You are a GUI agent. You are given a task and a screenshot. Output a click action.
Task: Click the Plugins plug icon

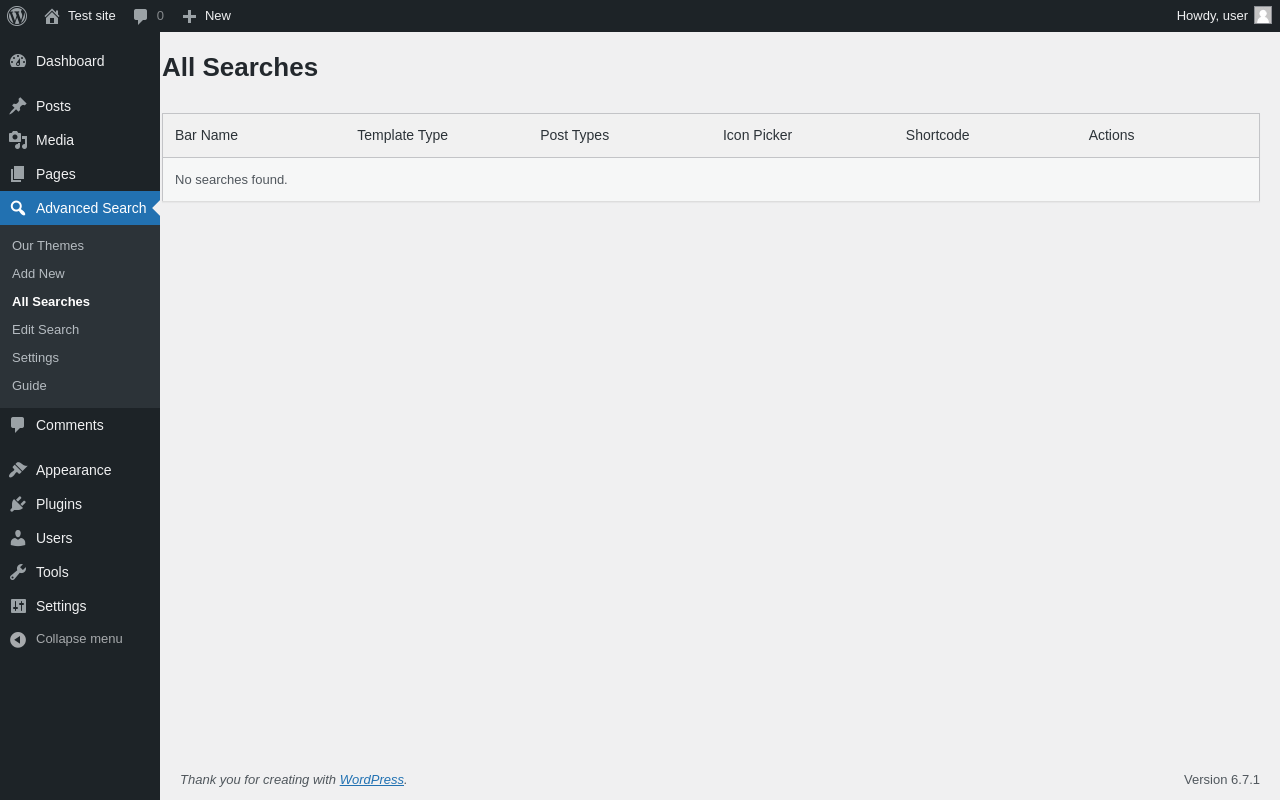(x=18, y=504)
